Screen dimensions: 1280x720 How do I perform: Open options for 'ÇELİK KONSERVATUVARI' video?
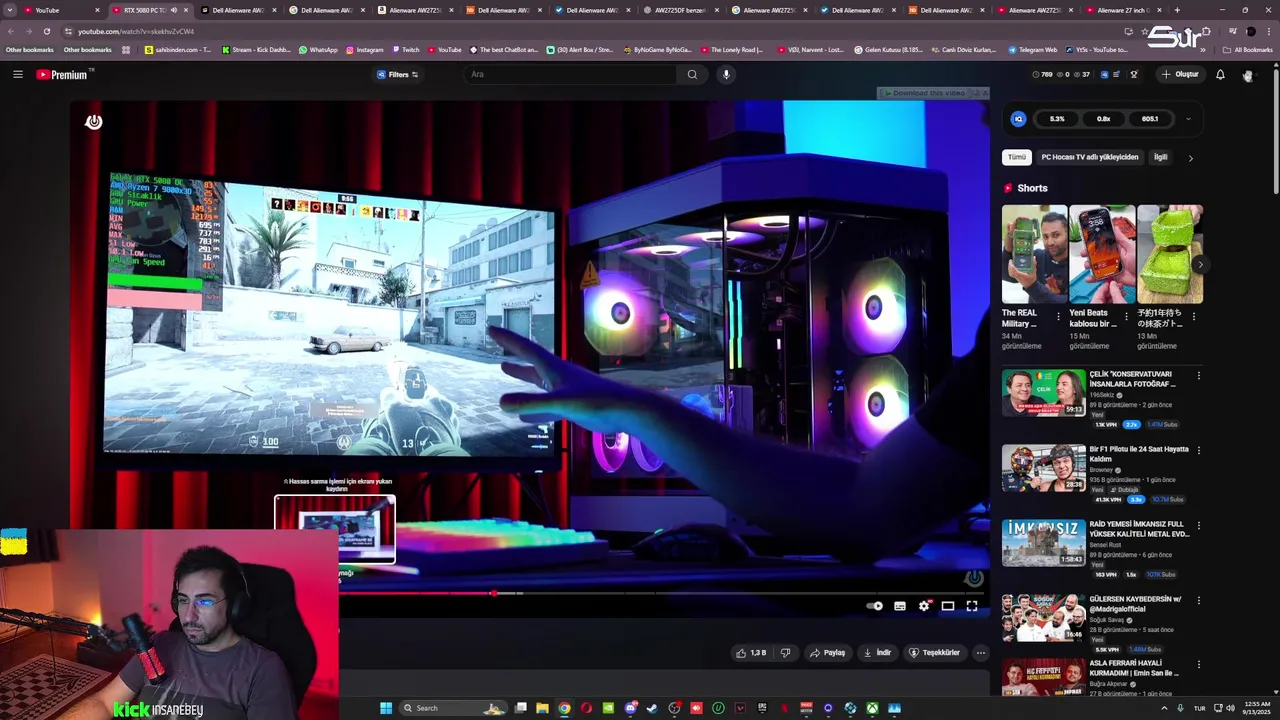tap(1199, 376)
